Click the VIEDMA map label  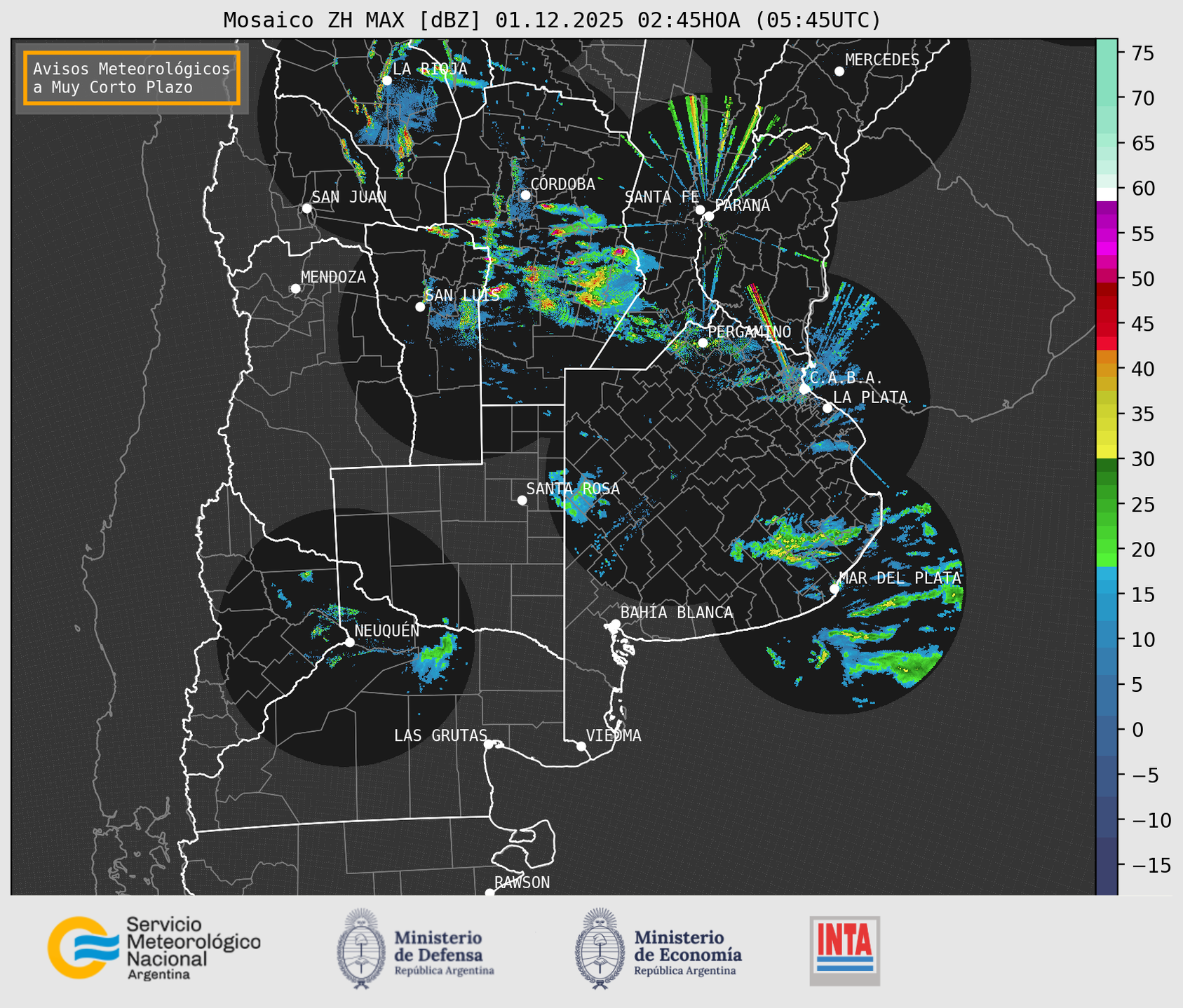point(614,735)
